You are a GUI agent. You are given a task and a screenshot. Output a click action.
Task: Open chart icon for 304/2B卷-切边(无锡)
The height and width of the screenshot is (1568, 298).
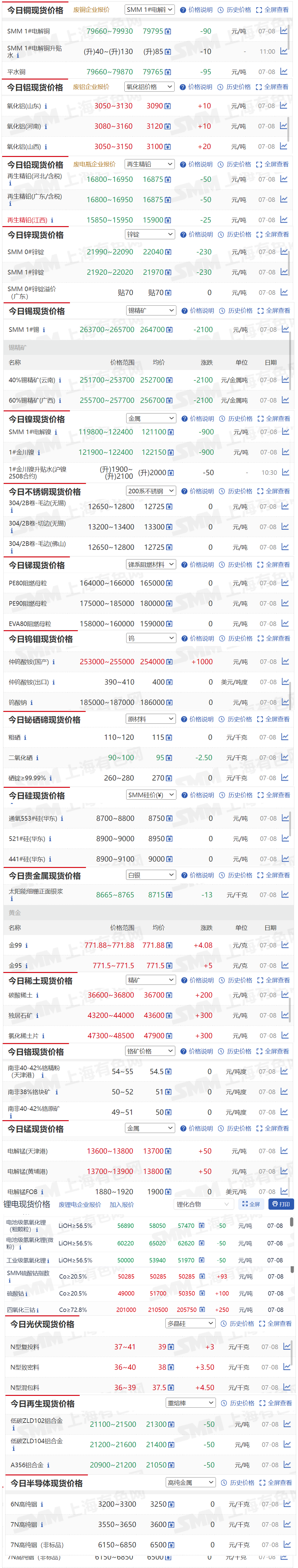(285, 526)
